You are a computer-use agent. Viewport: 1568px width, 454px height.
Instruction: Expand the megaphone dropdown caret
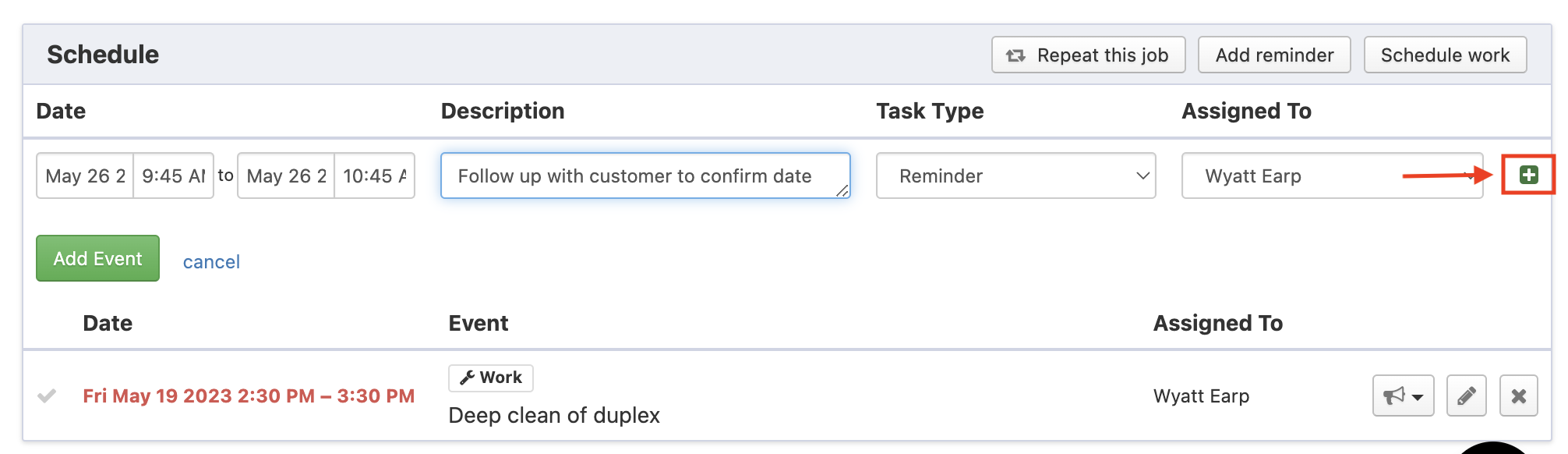point(1418,398)
